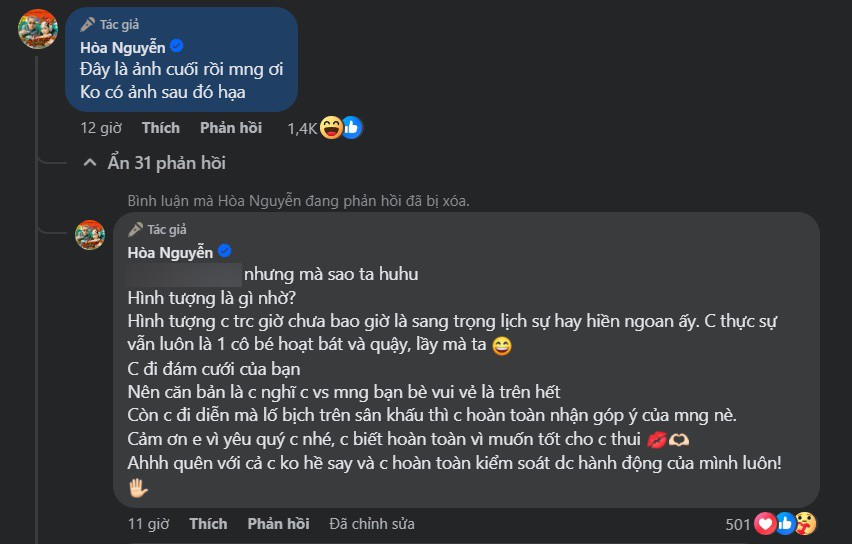Collapse replies via Ẩn 31 phản hồi

(x=156, y=163)
